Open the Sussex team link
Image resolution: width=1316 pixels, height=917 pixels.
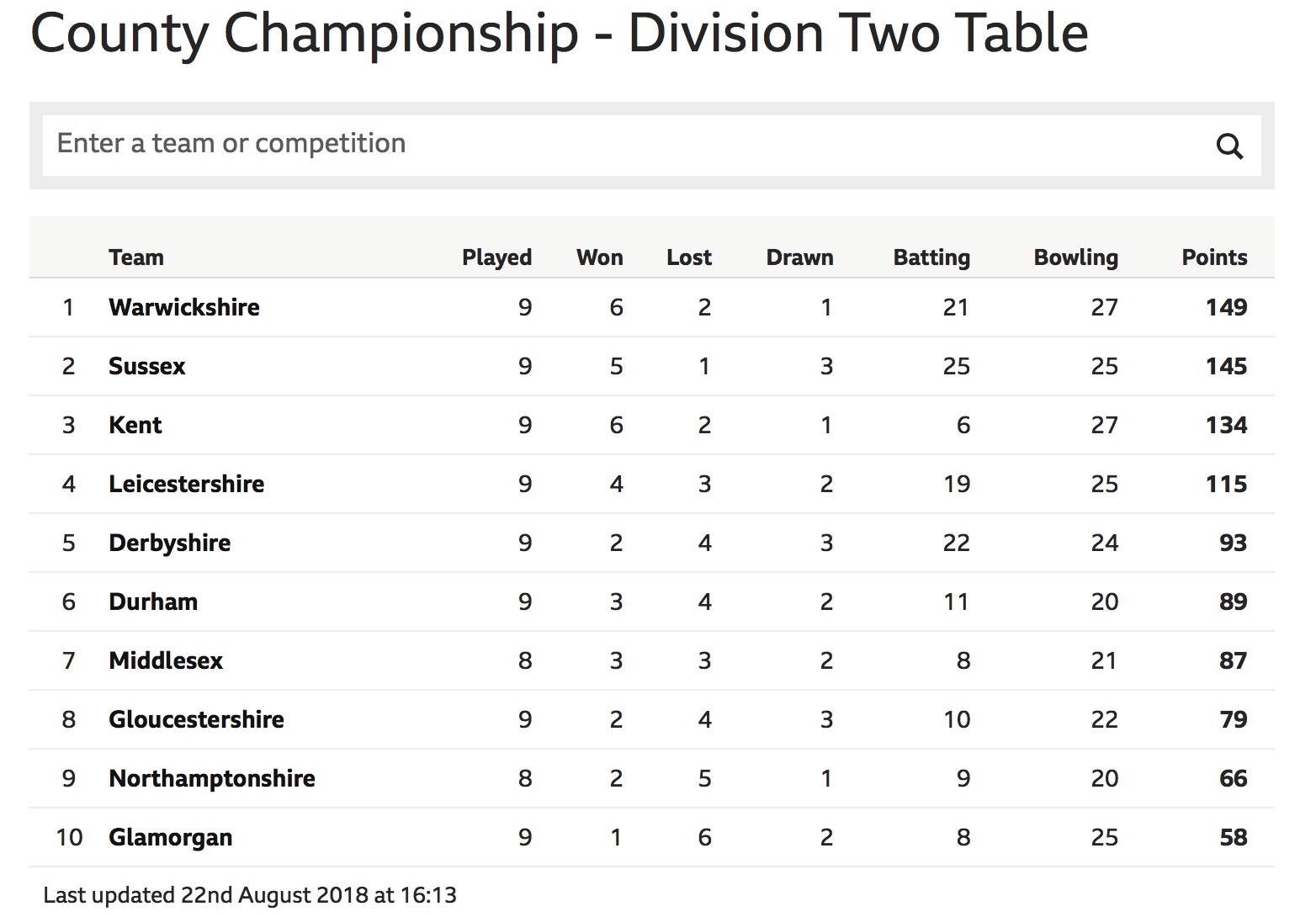click(146, 366)
